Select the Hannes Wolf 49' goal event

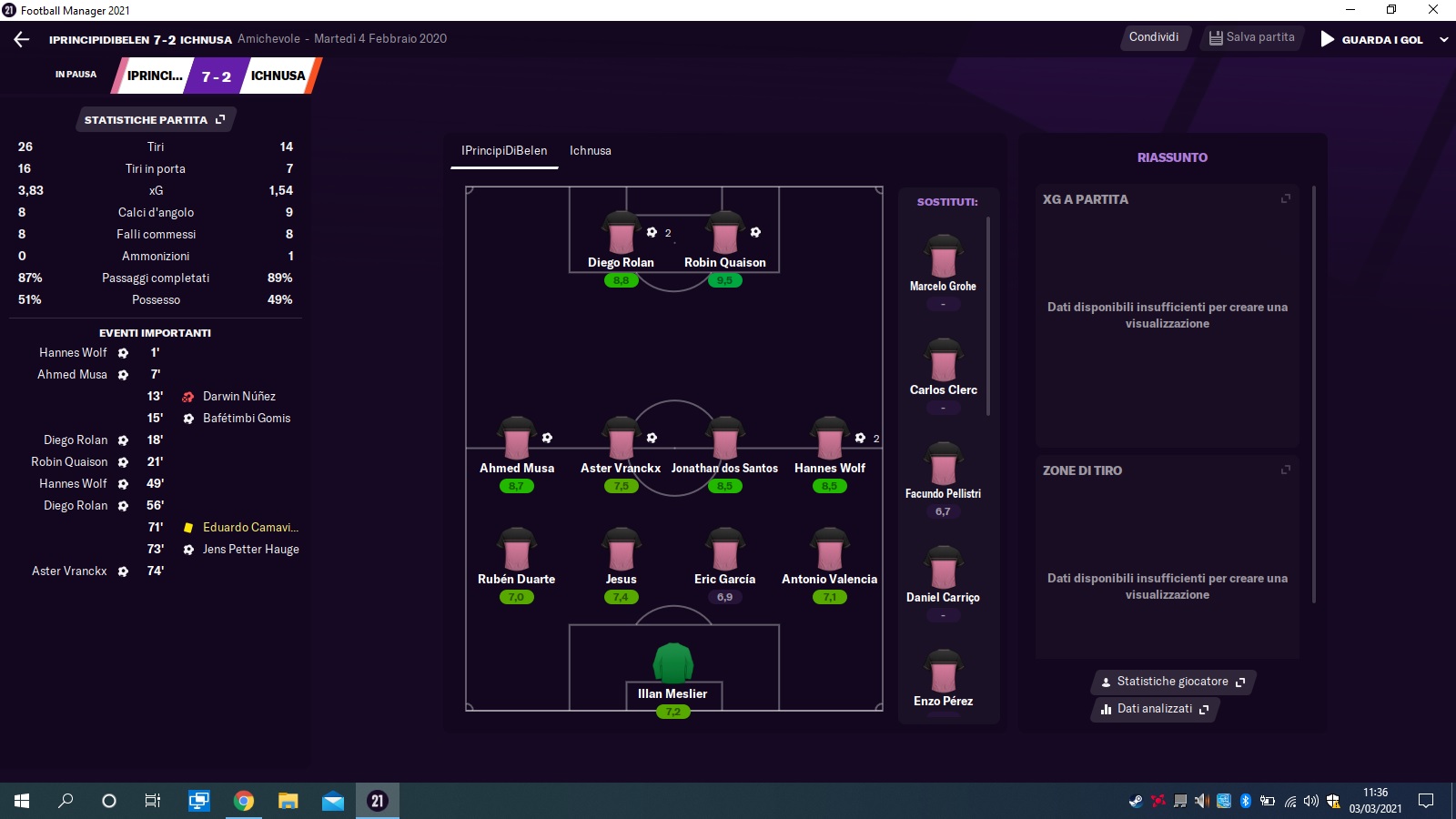[101, 484]
